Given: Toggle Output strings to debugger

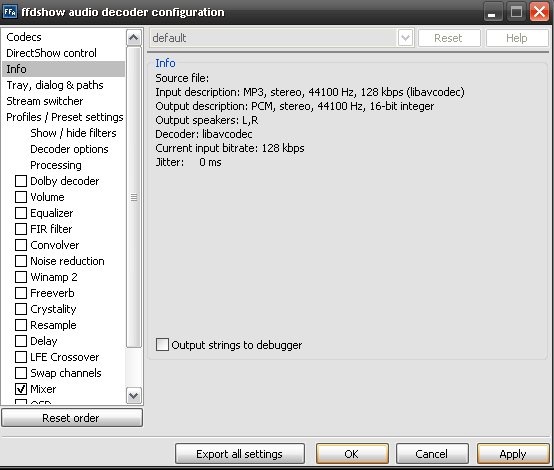Looking at the screenshot, I should click(162, 345).
